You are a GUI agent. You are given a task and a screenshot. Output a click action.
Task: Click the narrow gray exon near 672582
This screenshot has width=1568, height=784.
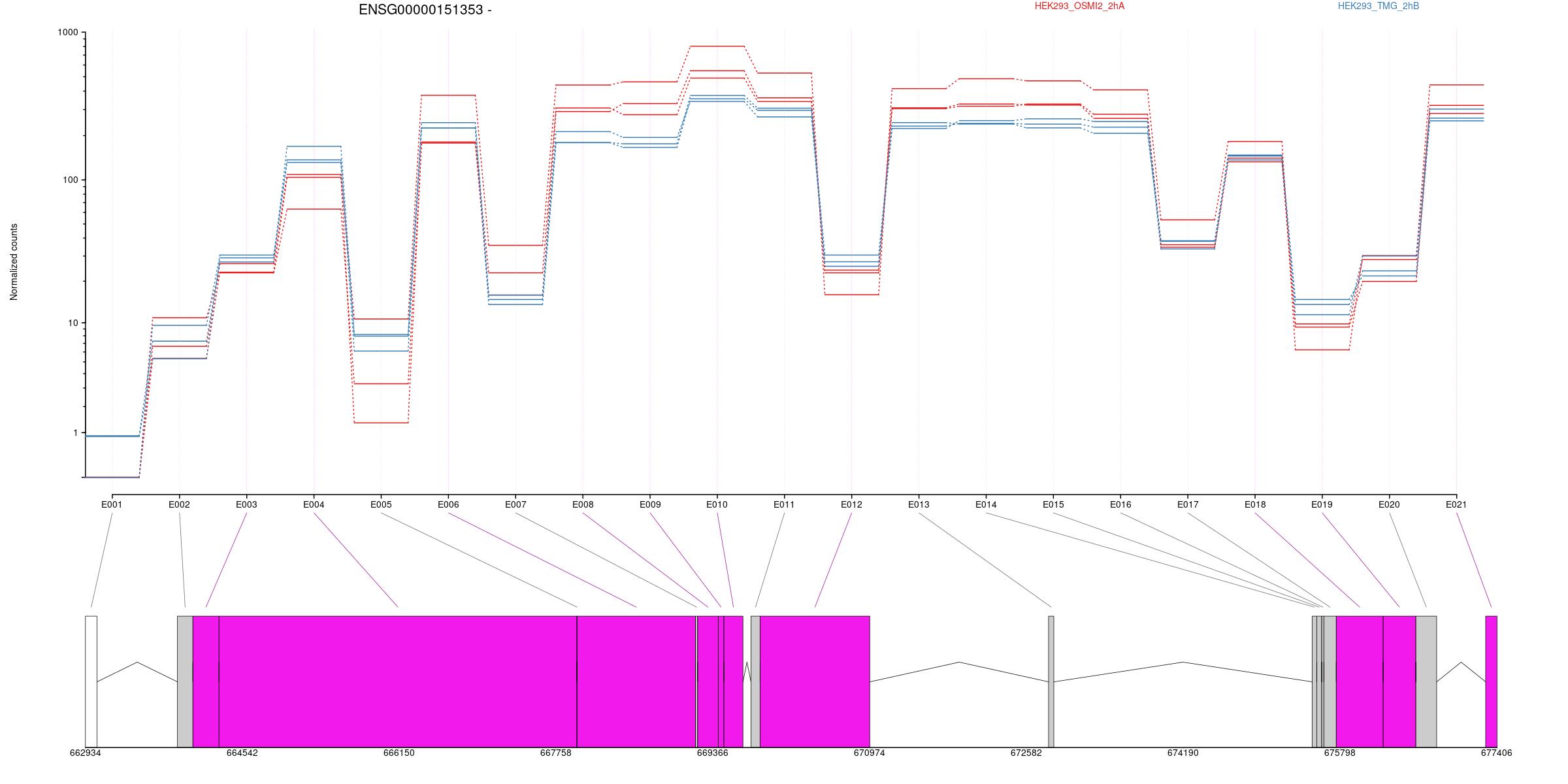1051,681
